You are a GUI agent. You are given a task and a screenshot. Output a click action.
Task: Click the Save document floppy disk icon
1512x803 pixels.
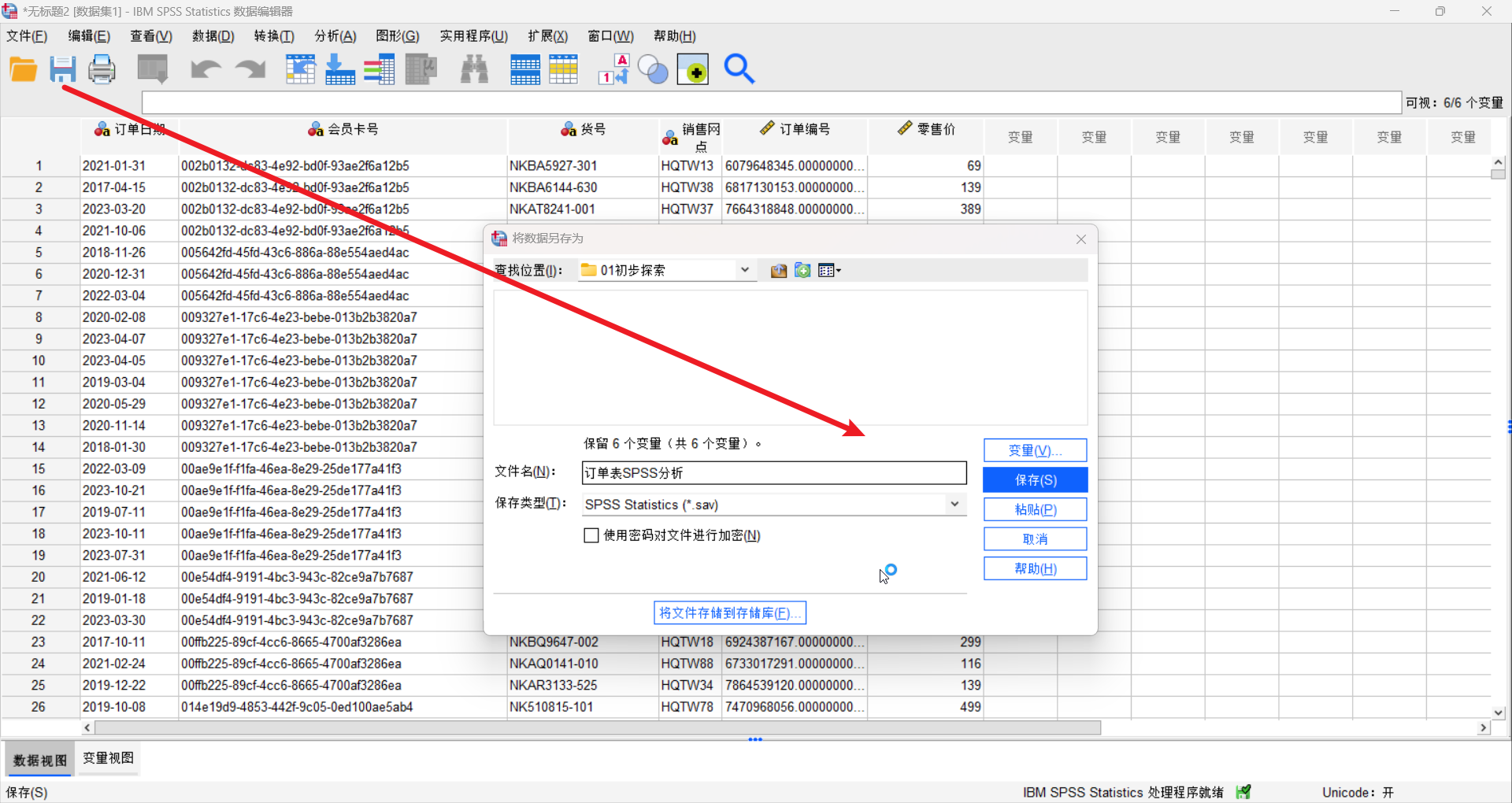pyautogui.click(x=63, y=69)
